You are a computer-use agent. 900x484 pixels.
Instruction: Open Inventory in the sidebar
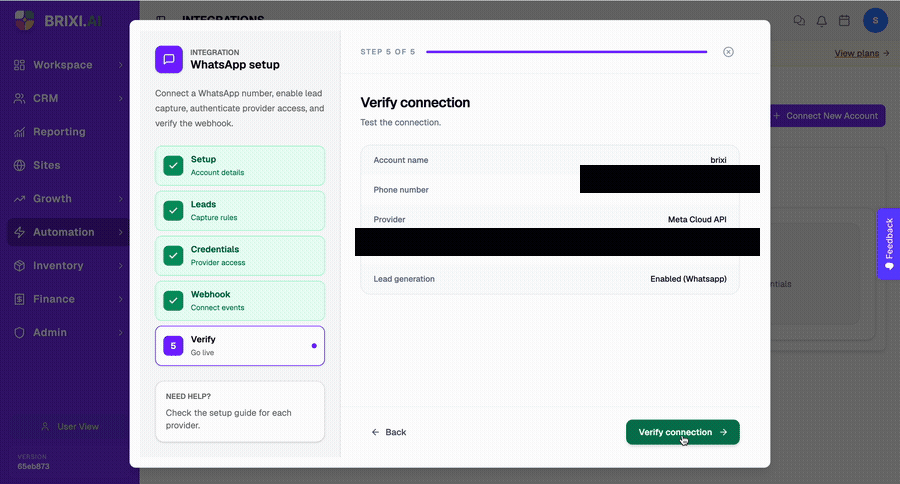[x=68, y=265]
